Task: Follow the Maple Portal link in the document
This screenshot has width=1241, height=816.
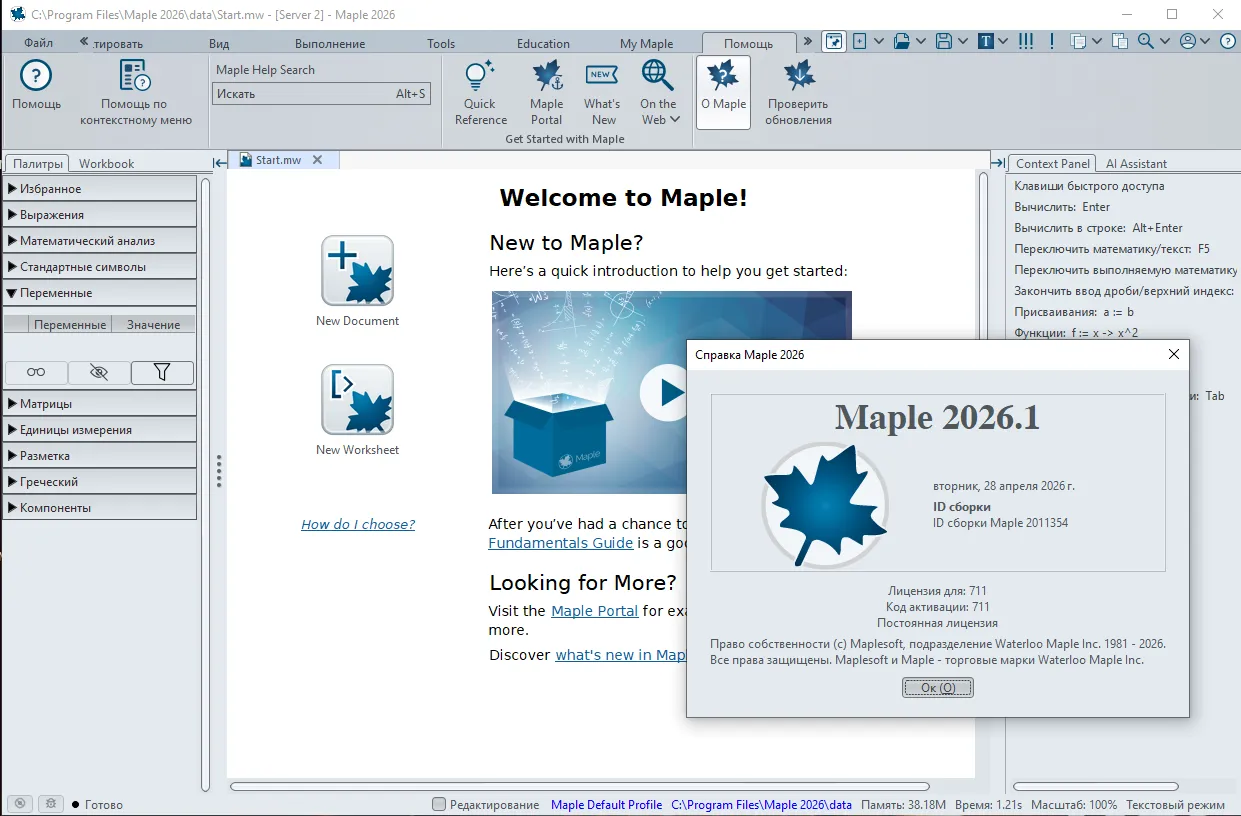Action: [594, 611]
